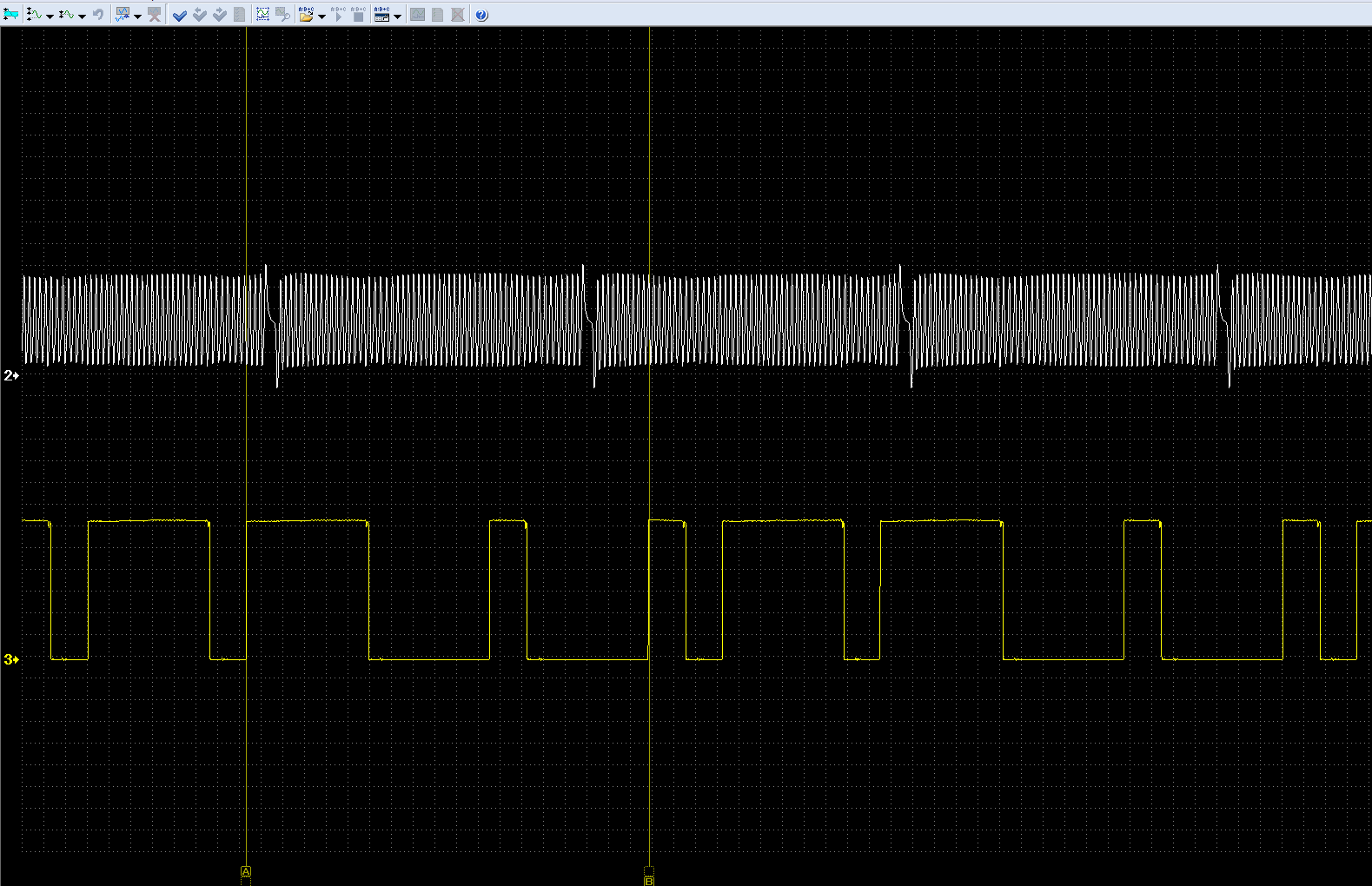Open the horizontal scaling tool dropdown arrow
Image resolution: width=1372 pixels, height=886 pixels.
point(82,16)
